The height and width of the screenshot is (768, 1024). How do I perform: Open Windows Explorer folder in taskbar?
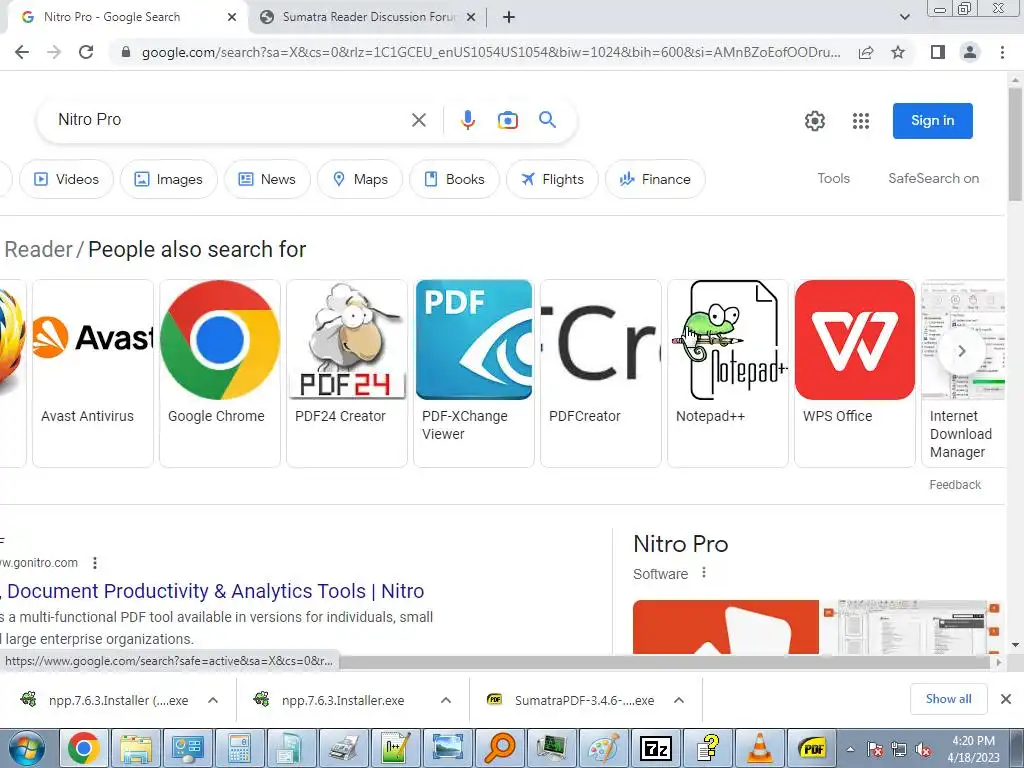pyautogui.click(x=135, y=748)
